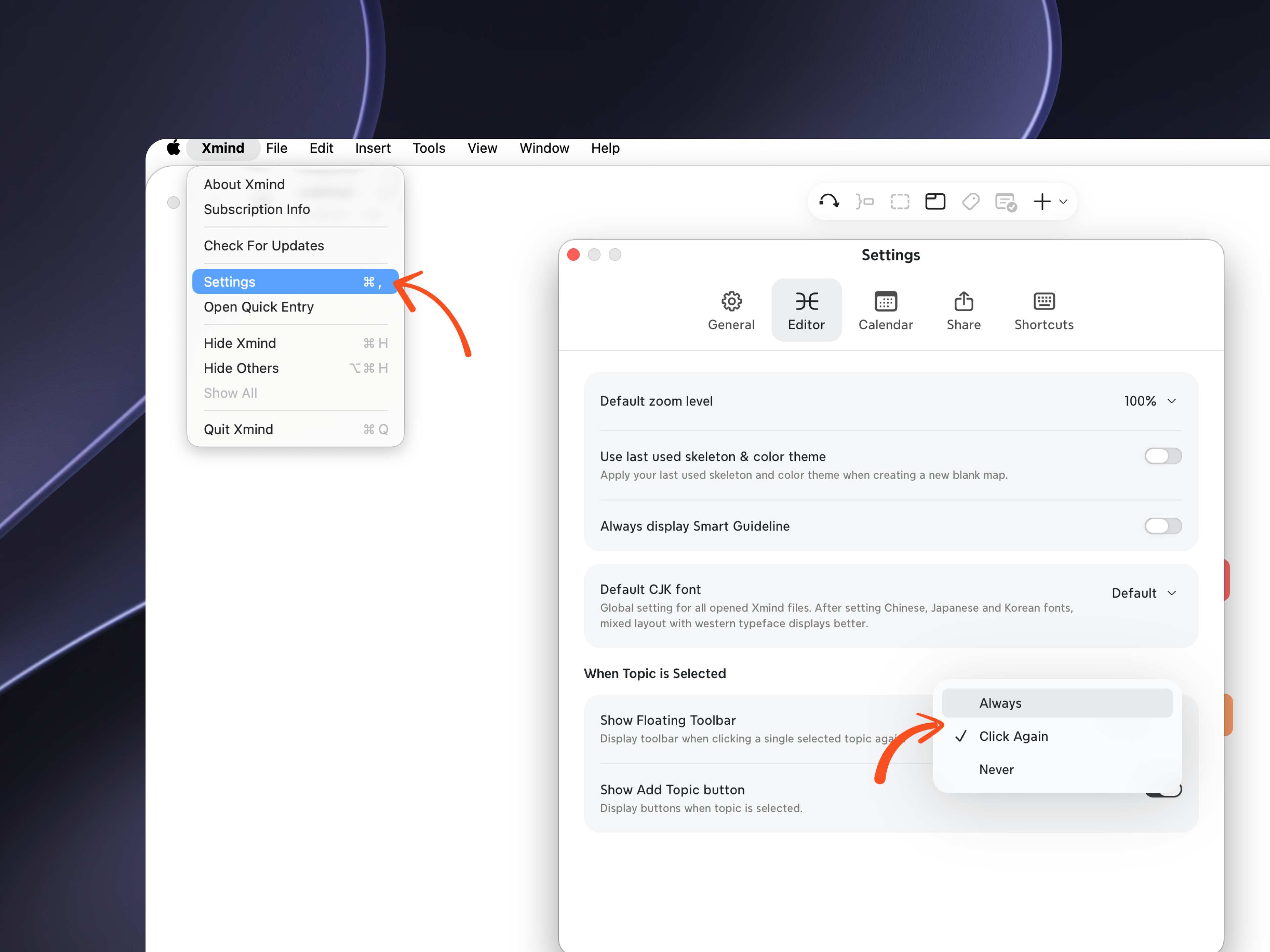Image resolution: width=1270 pixels, height=952 pixels.
Task: Open the General settings tab
Action: [x=731, y=310]
